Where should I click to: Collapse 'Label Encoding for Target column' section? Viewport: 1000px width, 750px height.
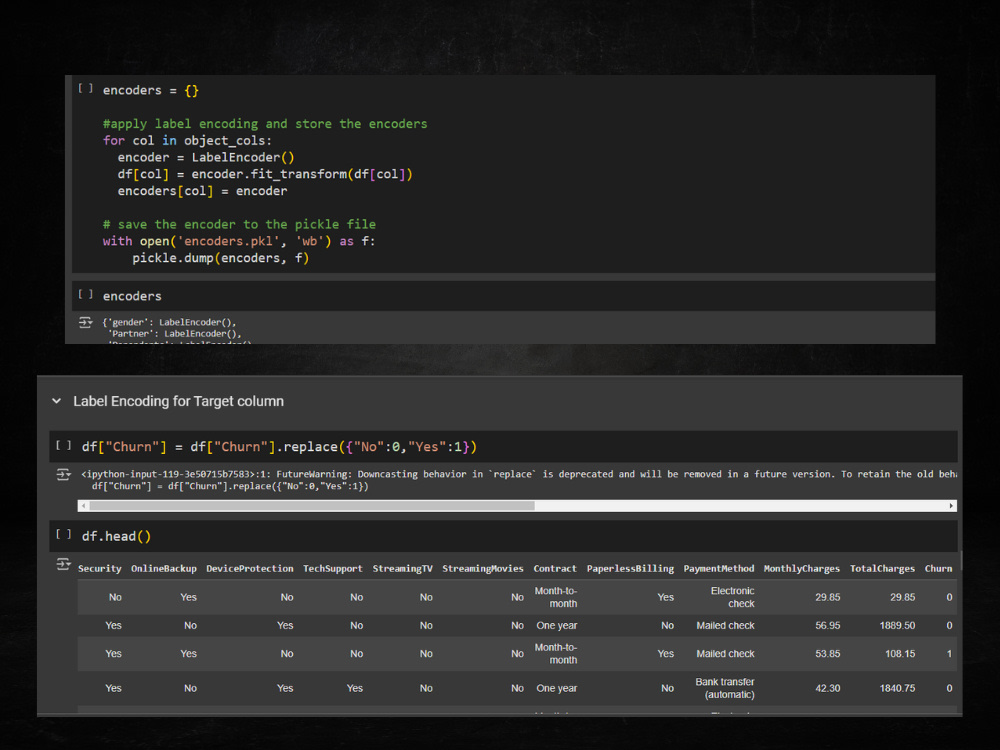(x=57, y=401)
